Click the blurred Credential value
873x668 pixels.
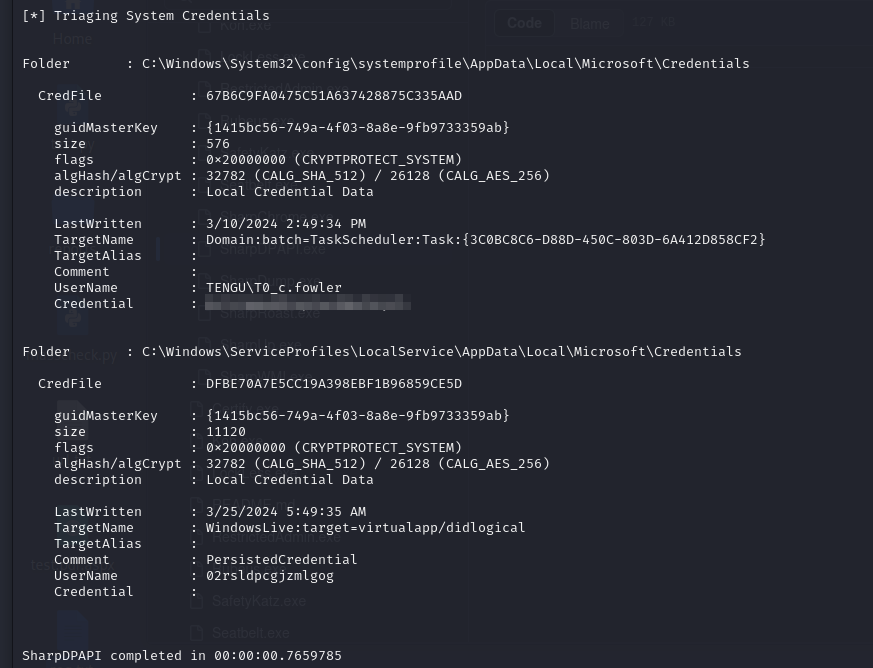pyautogui.click(x=308, y=304)
